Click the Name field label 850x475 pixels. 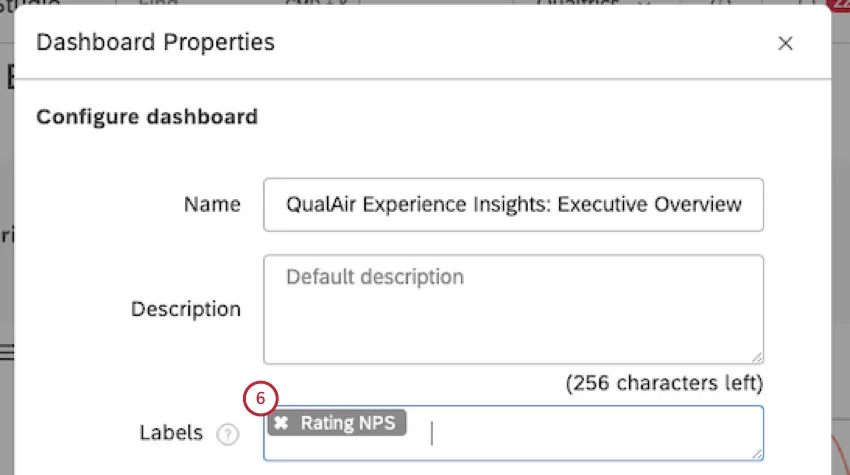tap(212, 205)
